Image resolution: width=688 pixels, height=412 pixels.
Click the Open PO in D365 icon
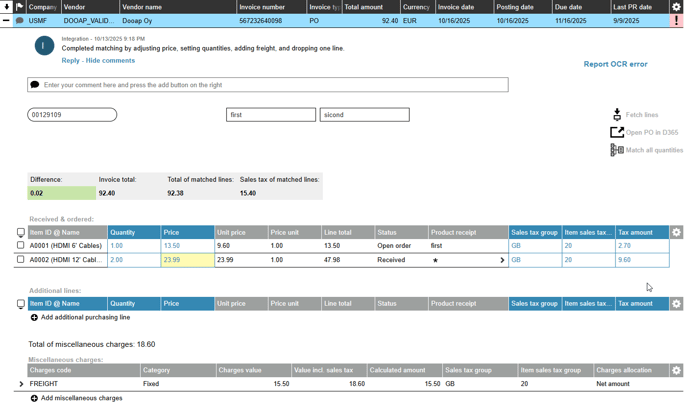point(617,132)
